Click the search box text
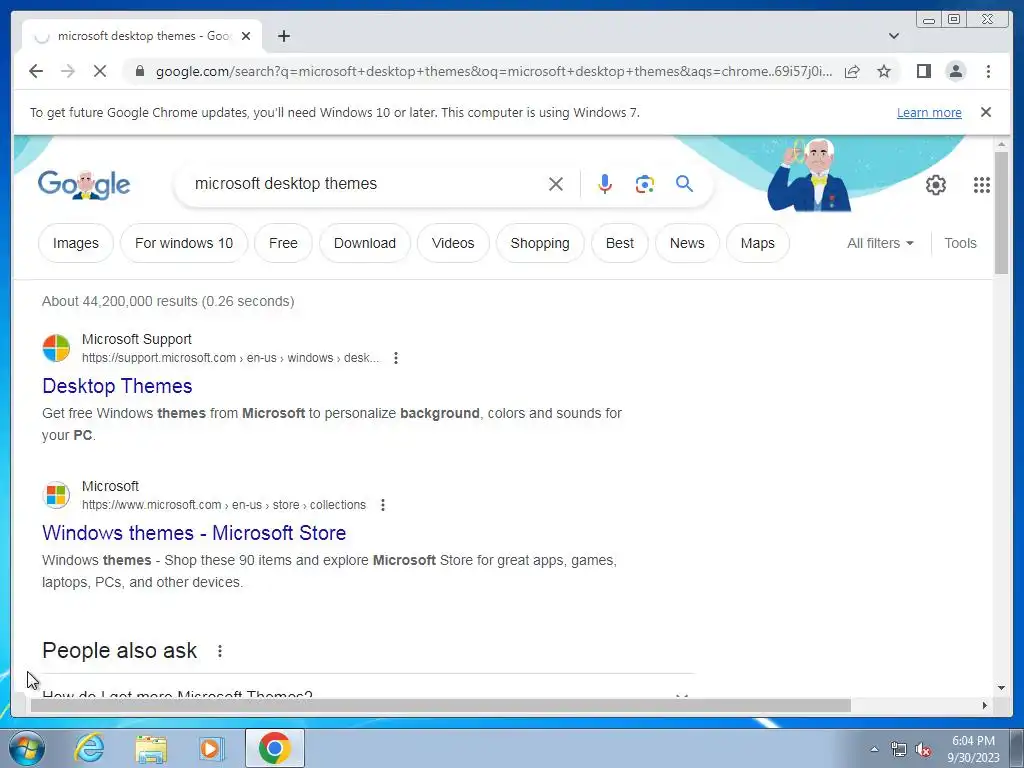1024x768 pixels. [x=285, y=184]
